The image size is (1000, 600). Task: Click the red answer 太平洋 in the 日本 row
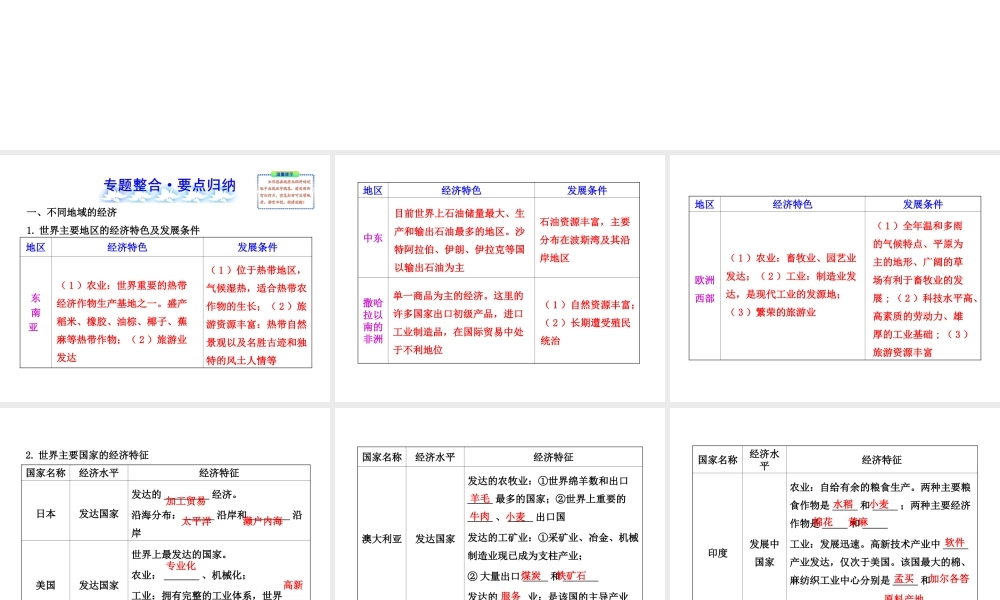coord(196,522)
